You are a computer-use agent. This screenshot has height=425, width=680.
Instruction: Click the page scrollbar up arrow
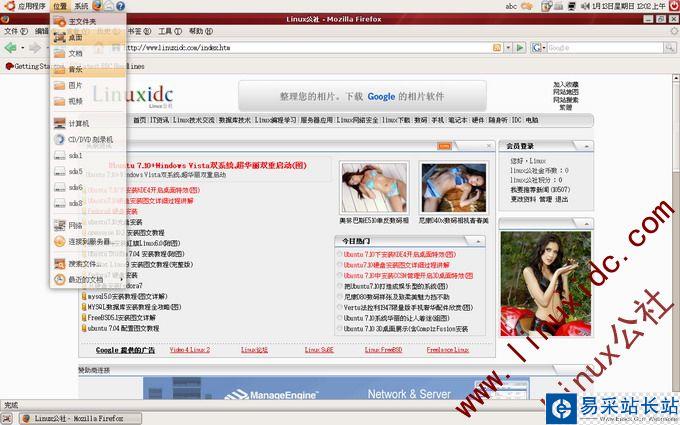tap(676, 78)
